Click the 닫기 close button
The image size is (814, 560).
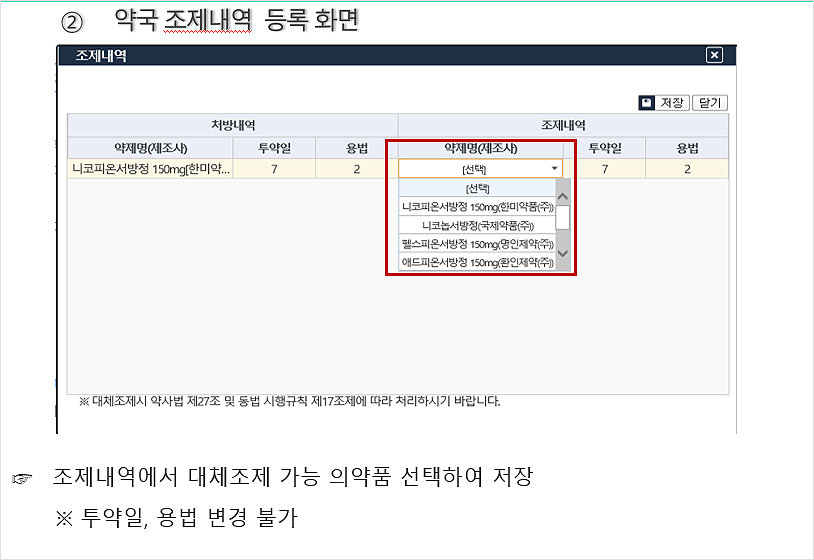(710, 103)
